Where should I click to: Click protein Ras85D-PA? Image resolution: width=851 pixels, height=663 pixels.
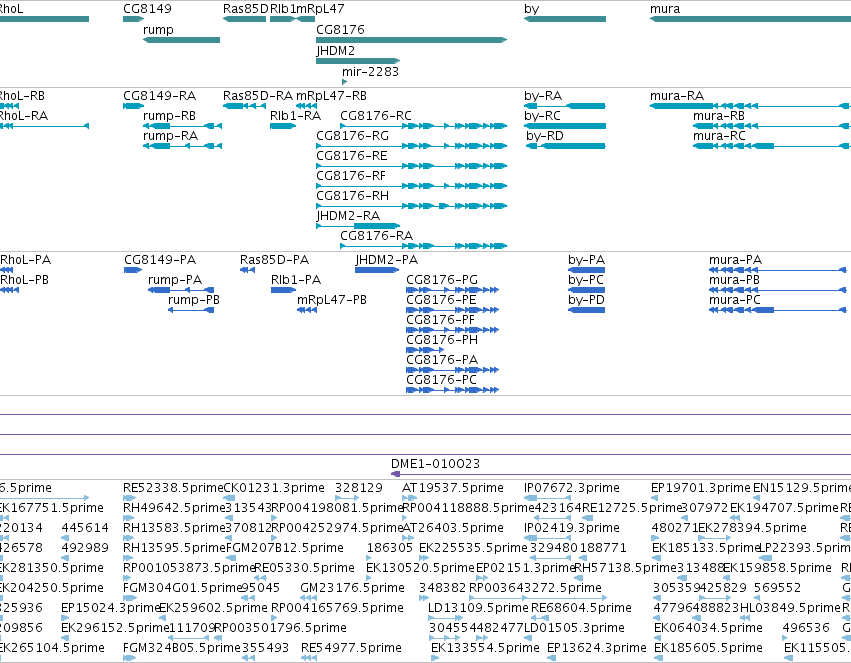pyautogui.click(x=247, y=270)
